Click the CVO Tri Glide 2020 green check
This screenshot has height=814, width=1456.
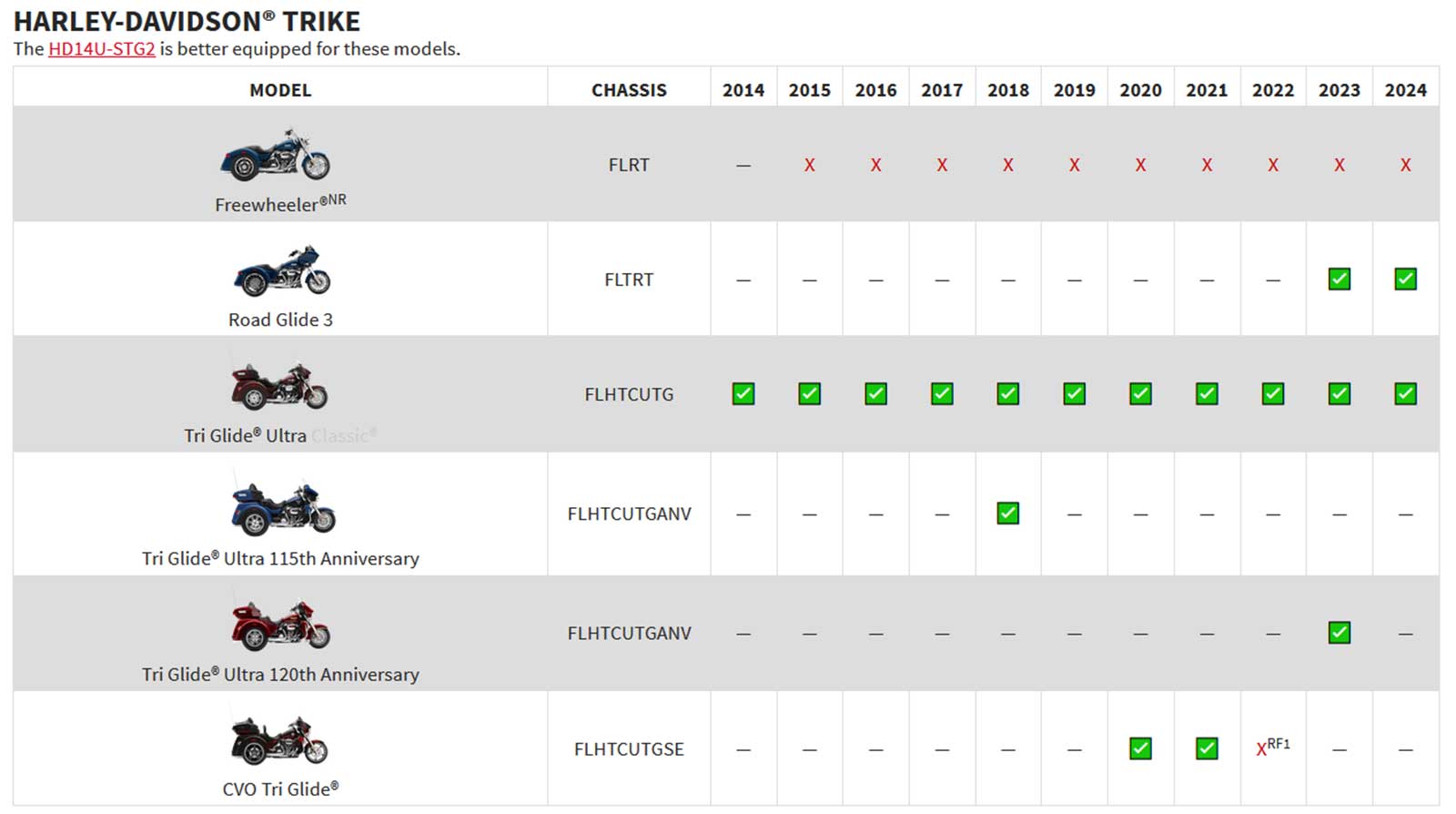tap(1140, 748)
